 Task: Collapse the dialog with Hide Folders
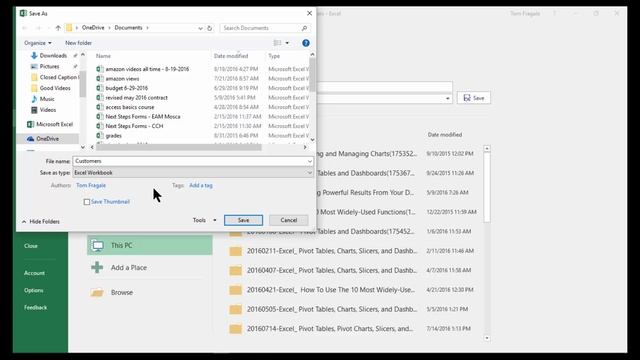coord(40,221)
